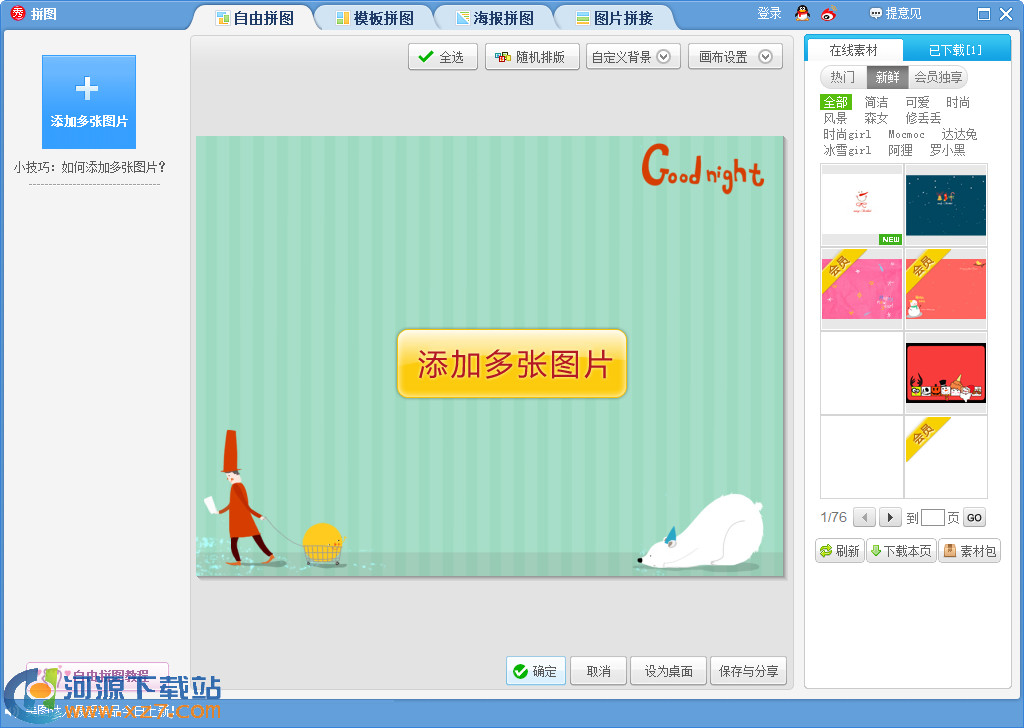Switch to the 模板拼图 tab

[373, 18]
